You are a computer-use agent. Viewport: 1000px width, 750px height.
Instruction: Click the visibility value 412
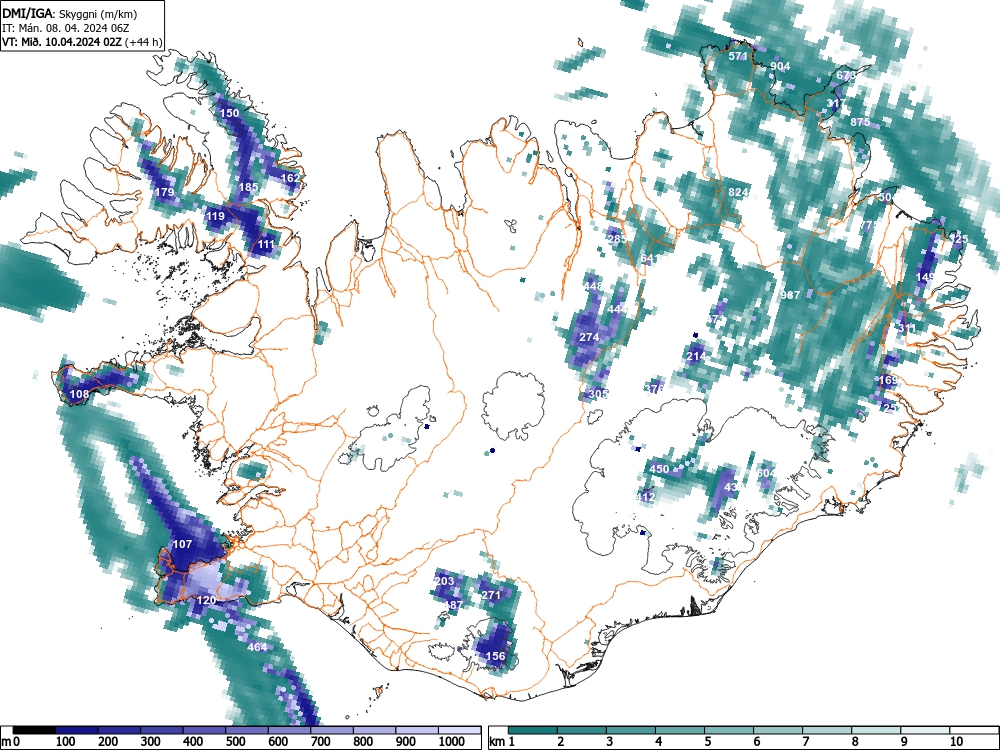[645, 497]
